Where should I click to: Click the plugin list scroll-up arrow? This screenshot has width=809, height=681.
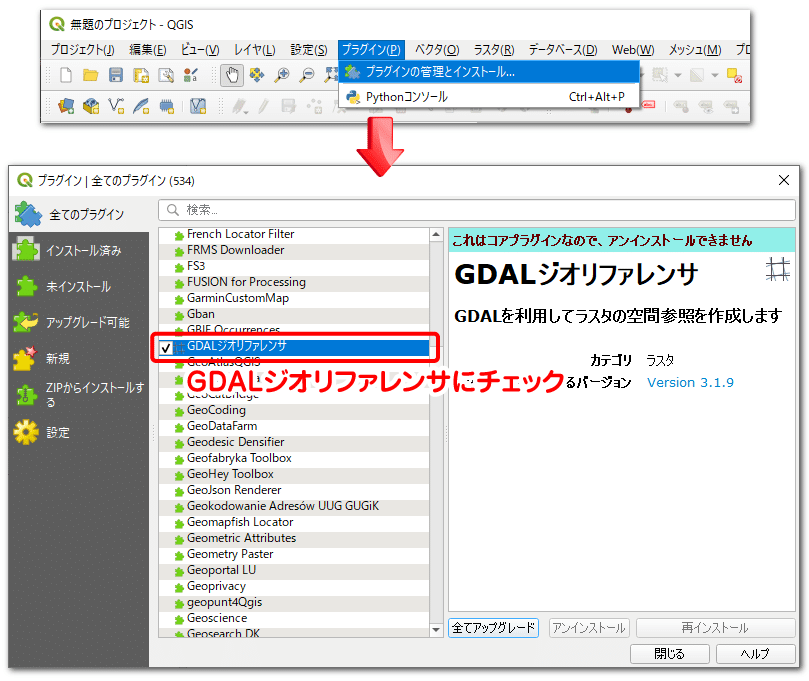(x=436, y=235)
